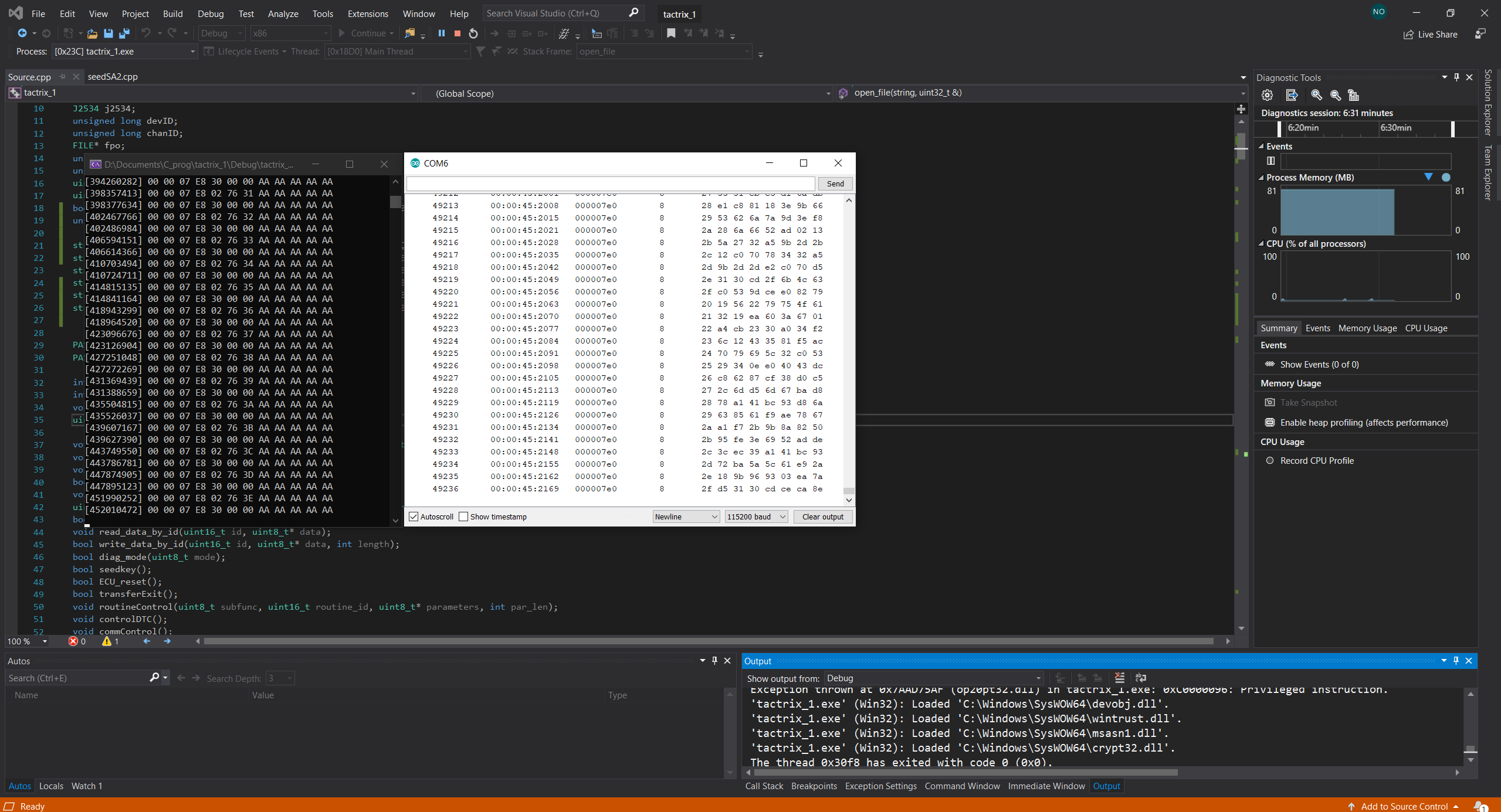Image resolution: width=1501 pixels, height=812 pixels.
Task: Enable the Show timestamp checkbox
Action: pyautogui.click(x=464, y=517)
